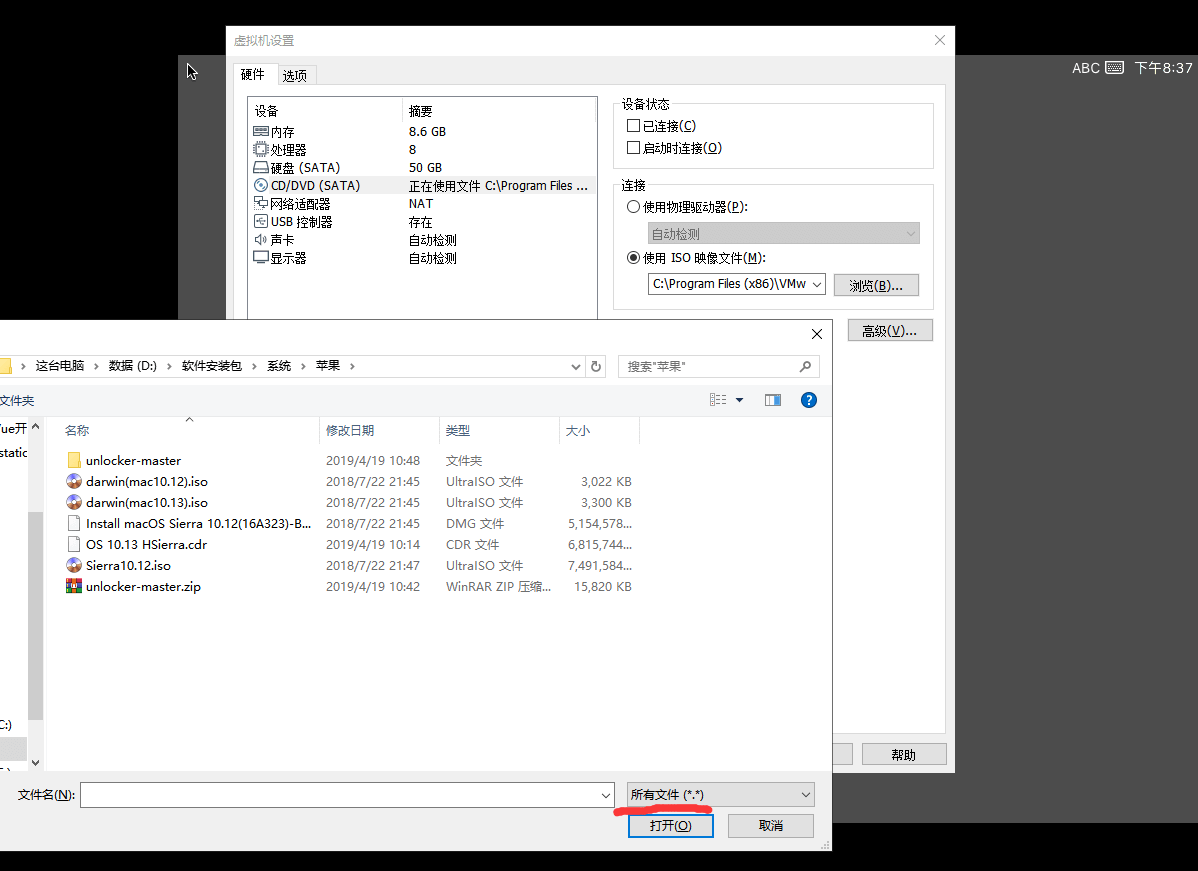Open the unlocker-master folder icon

click(x=74, y=461)
